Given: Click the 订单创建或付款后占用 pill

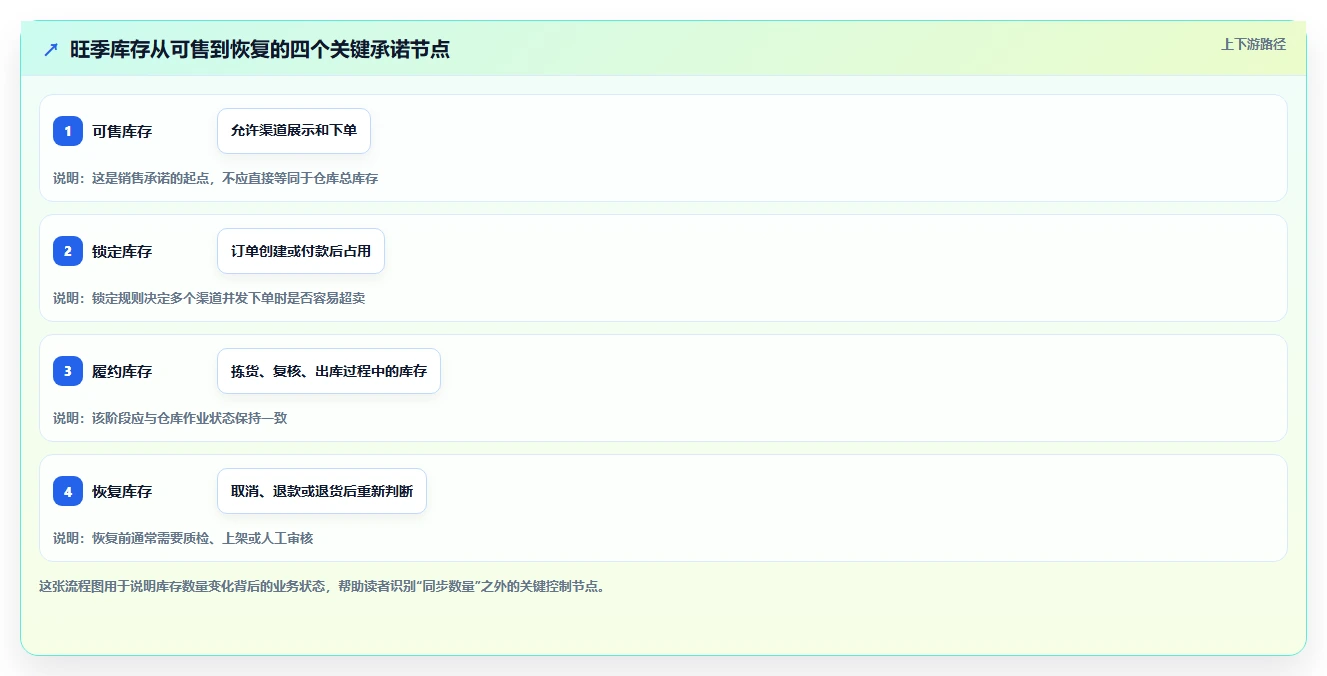Looking at the screenshot, I should pyautogui.click(x=301, y=251).
